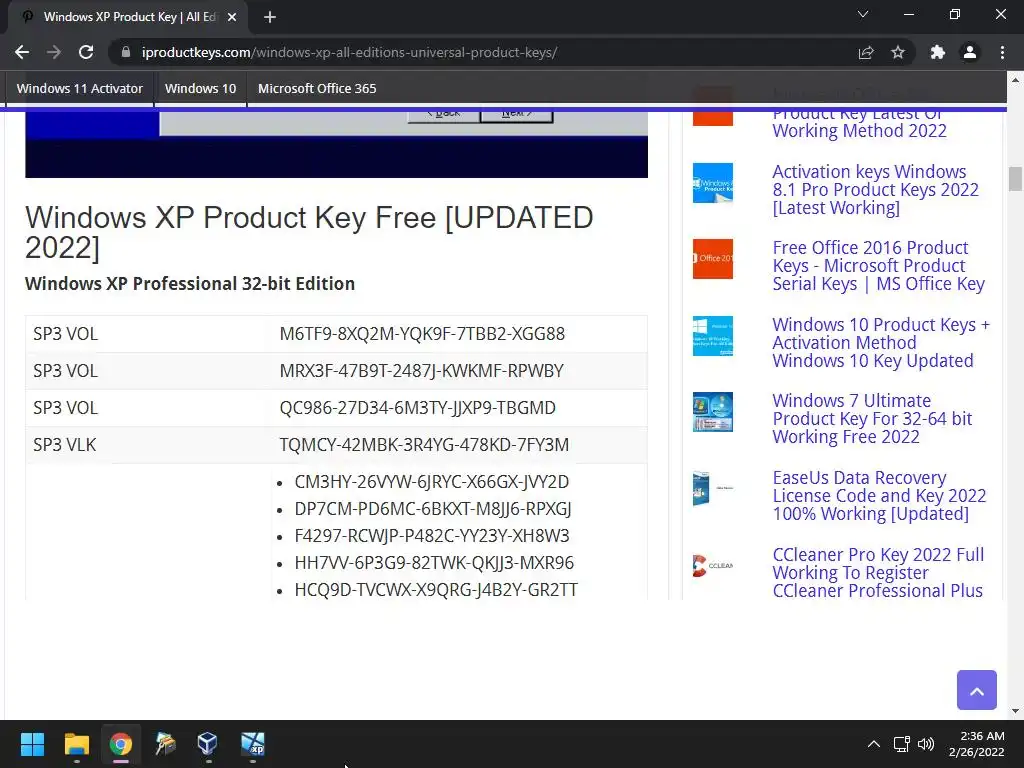Click the forward navigation arrow
The height and width of the screenshot is (768, 1024).
[x=54, y=52]
